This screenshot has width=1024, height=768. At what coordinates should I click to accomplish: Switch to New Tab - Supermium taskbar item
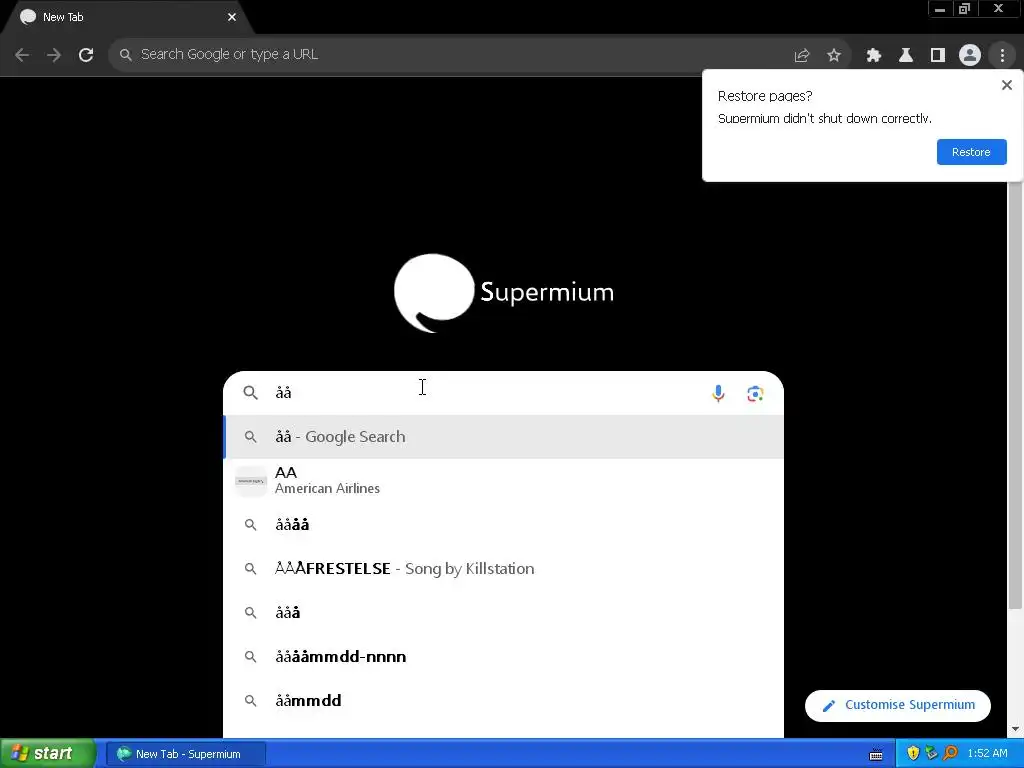(x=186, y=754)
